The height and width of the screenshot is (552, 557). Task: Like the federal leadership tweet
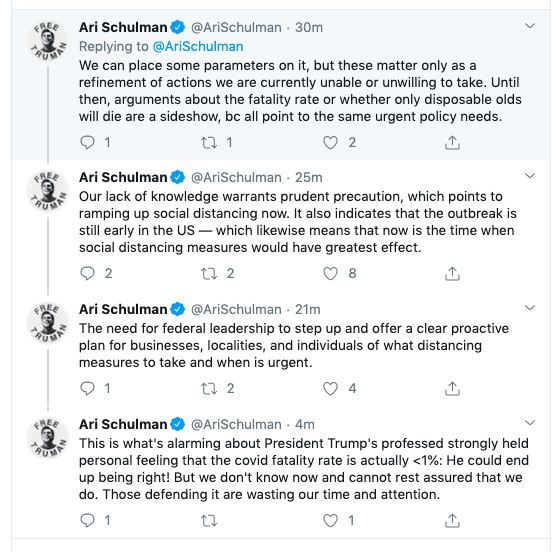(330, 388)
